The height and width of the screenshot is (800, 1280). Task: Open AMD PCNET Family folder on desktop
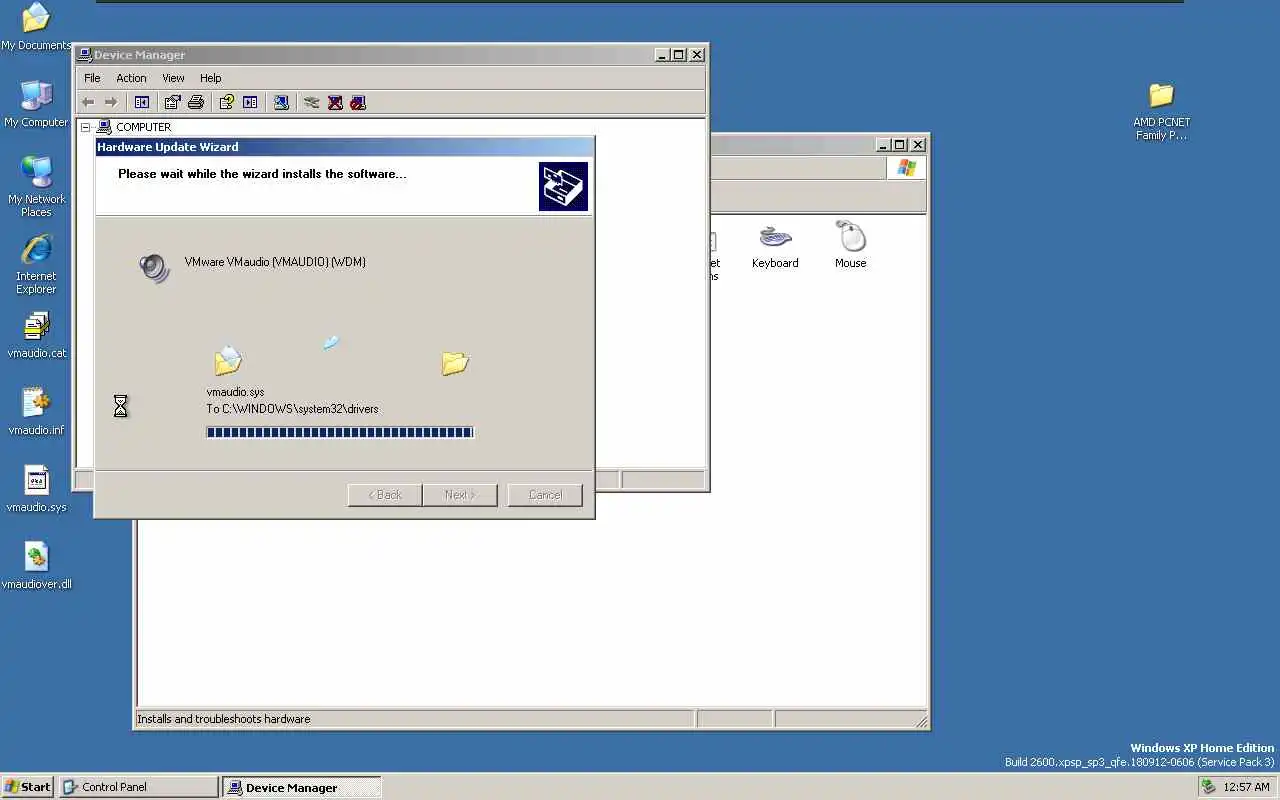(1161, 112)
